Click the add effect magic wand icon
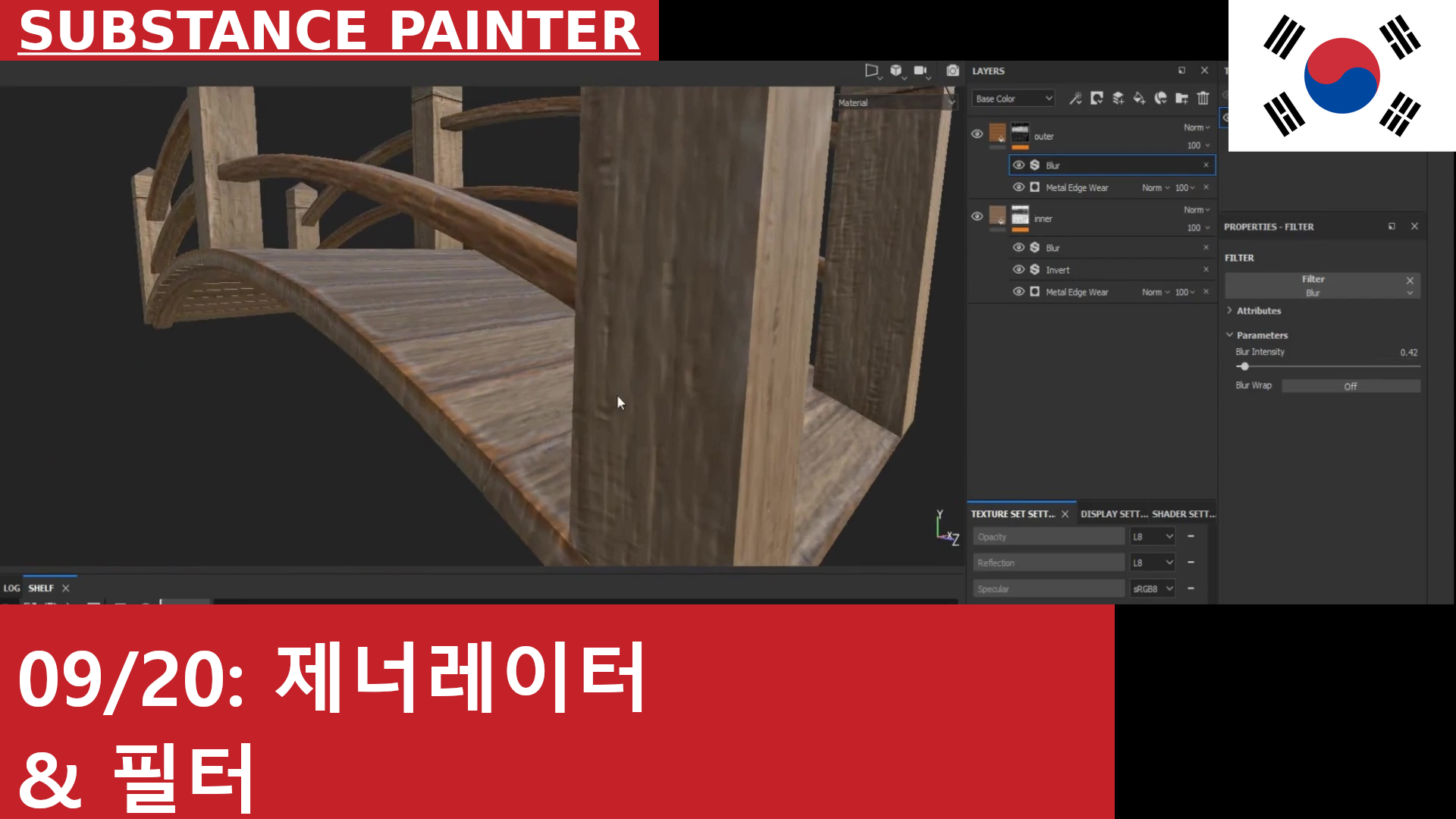Screen dimensions: 1456x819 coord(1075,98)
